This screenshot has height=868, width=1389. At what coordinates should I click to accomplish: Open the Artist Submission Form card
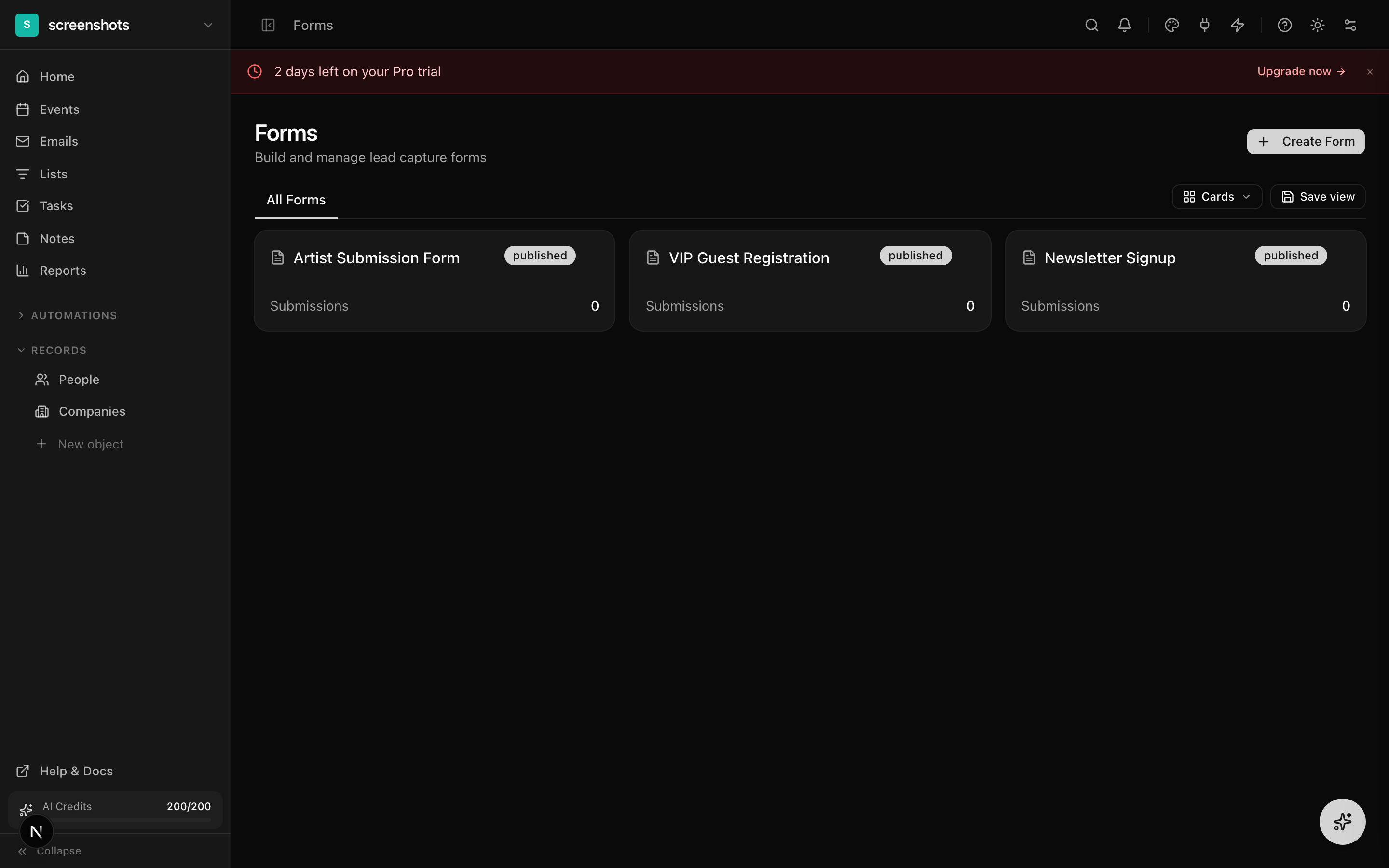pos(435,281)
